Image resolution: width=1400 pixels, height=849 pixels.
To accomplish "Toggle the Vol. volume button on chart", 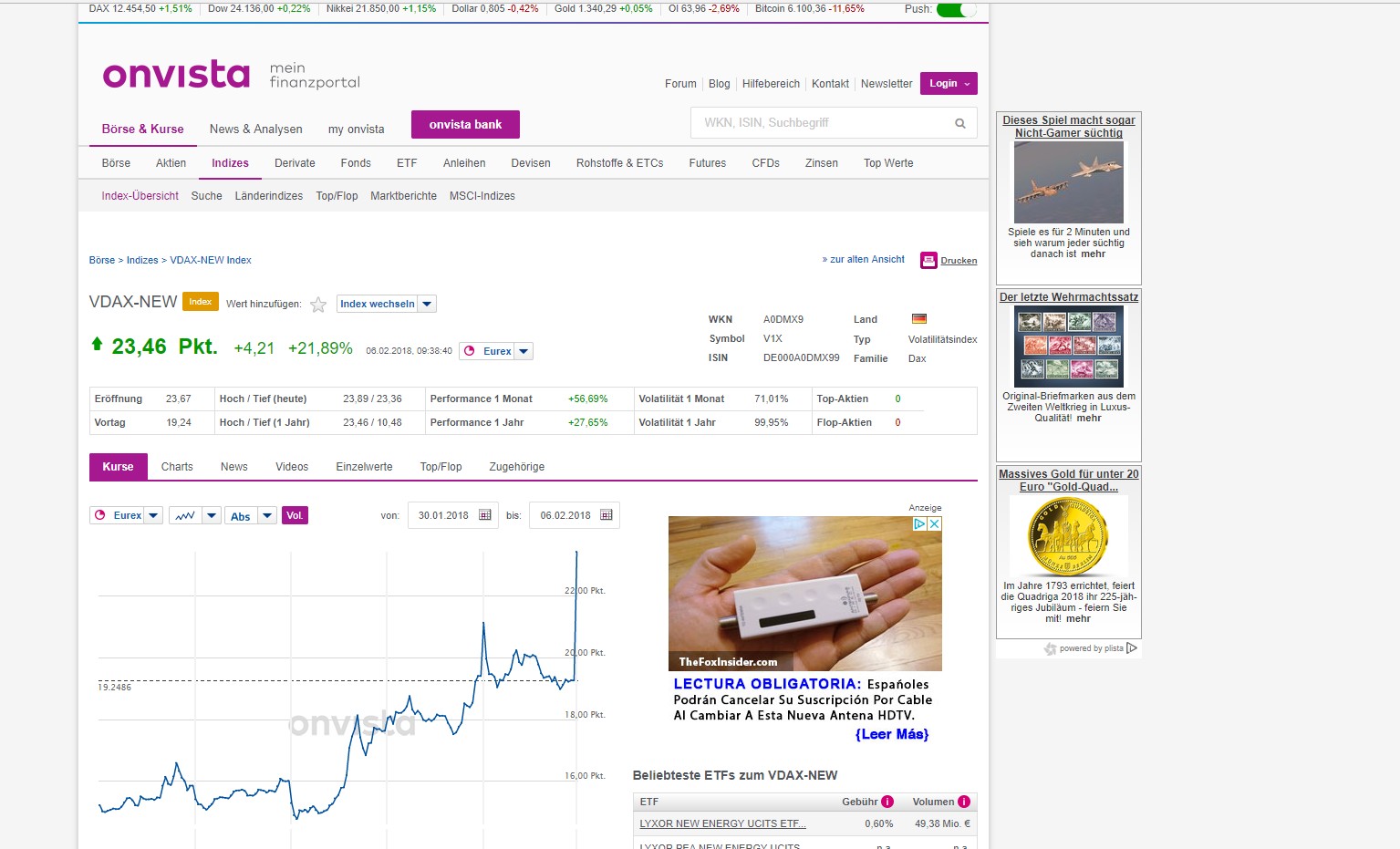I will tap(295, 515).
